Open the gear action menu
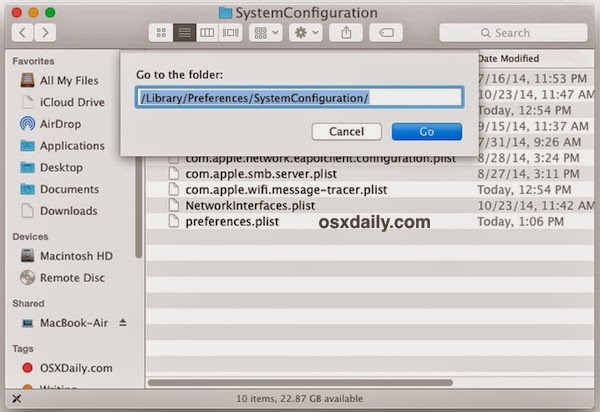The image size is (600, 412). 306,33
